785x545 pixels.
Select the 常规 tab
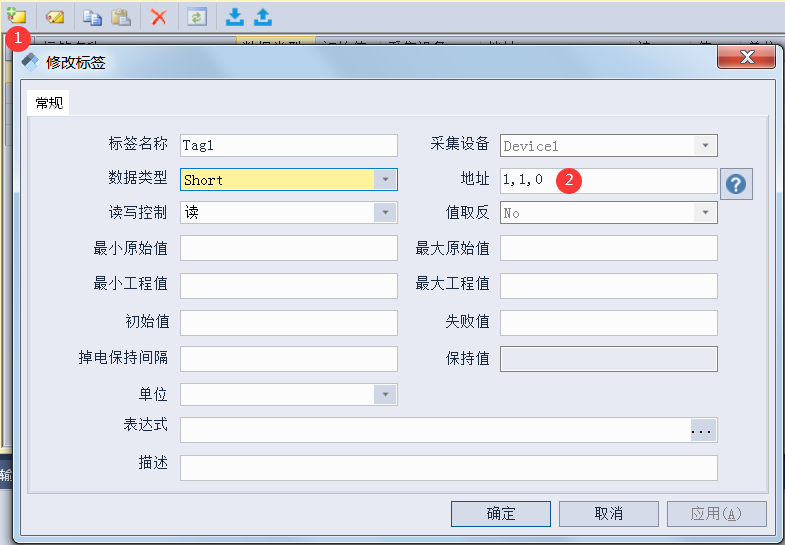pos(49,103)
